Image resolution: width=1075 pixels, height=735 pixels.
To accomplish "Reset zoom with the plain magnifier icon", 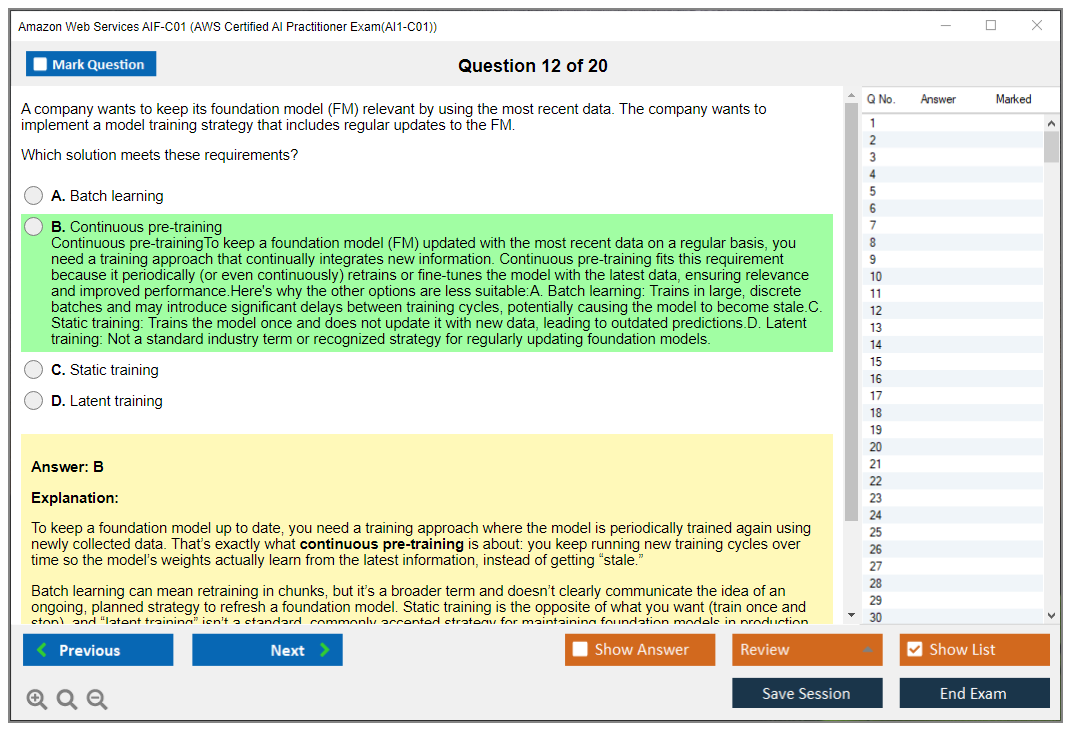I will click(67, 699).
